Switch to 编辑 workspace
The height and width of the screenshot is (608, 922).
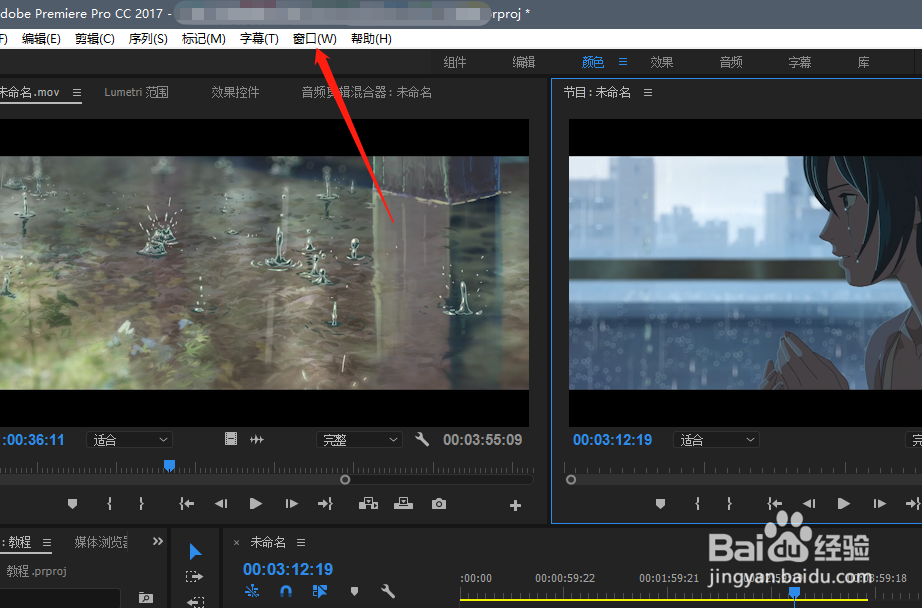[x=523, y=62]
